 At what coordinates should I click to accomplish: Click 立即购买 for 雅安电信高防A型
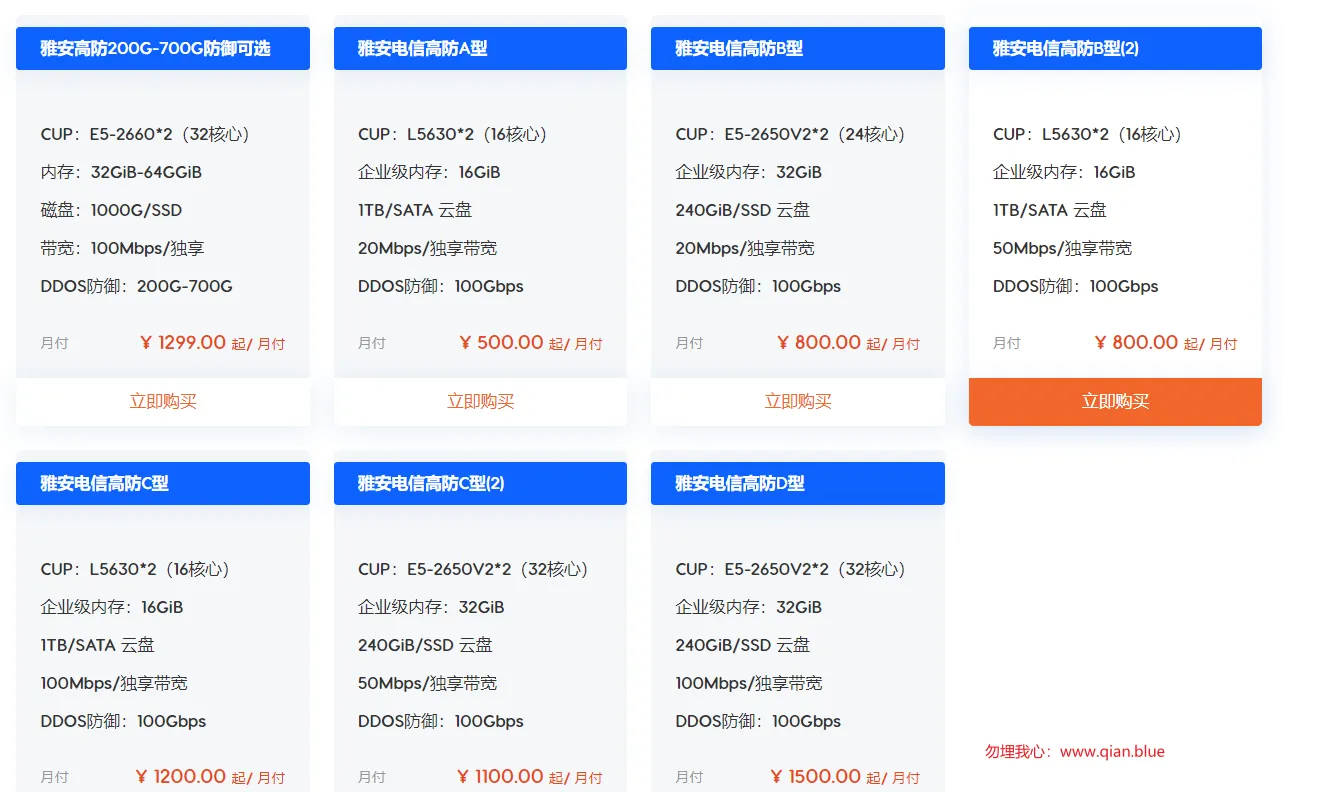[x=480, y=402]
